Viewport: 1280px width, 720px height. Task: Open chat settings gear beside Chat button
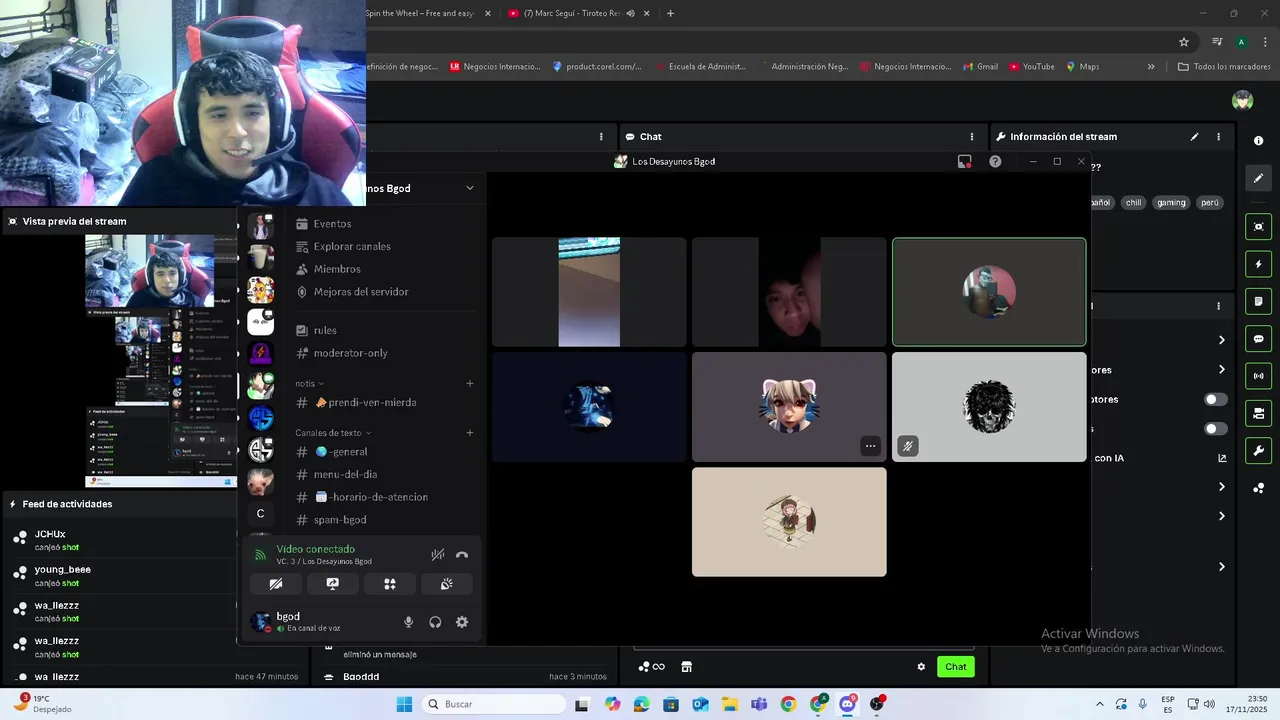click(921, 667)
